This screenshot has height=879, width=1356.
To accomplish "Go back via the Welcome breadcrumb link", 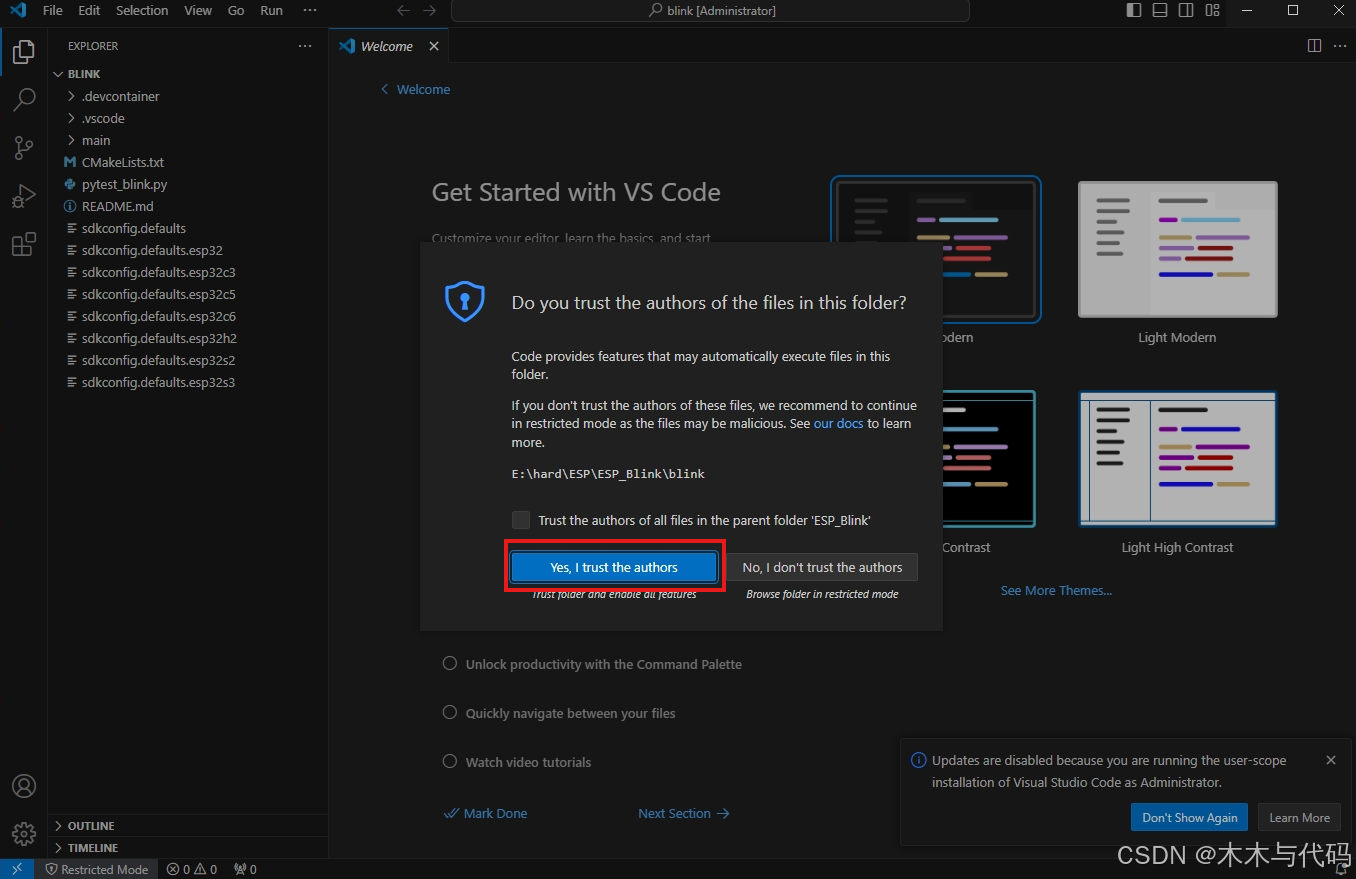I will 415,89.
